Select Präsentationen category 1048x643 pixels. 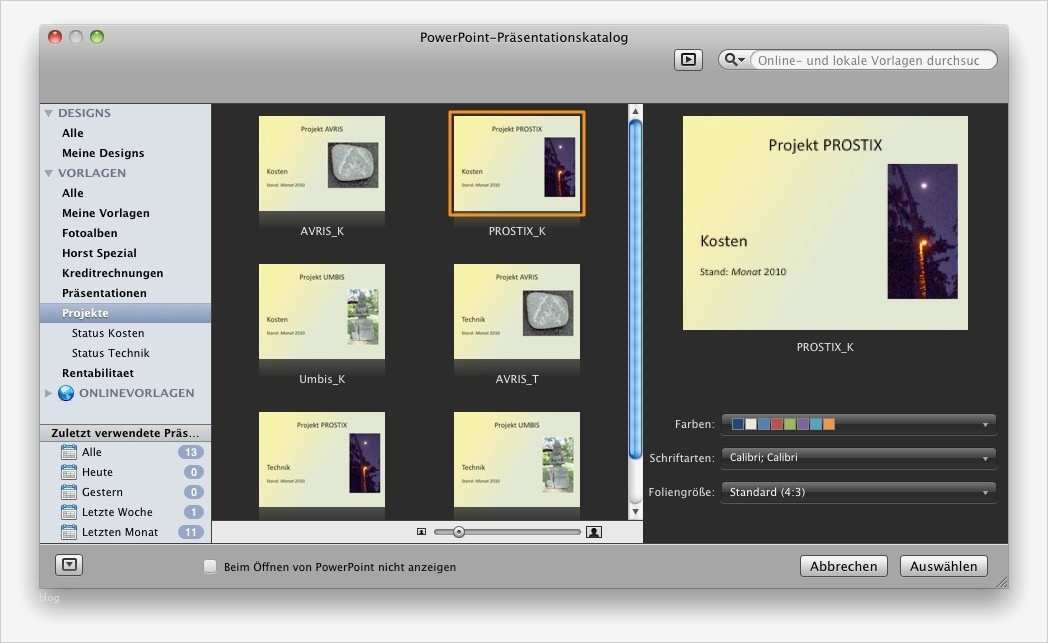pos(104,293)
